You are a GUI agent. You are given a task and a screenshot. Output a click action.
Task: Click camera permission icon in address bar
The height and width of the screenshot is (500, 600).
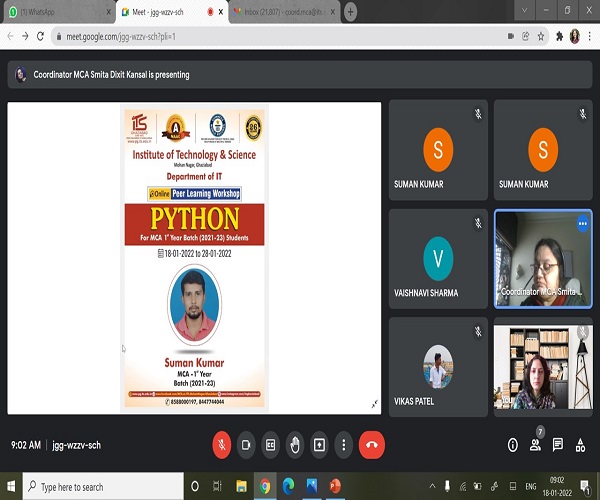pyautogui.click(x=510, y=36)
